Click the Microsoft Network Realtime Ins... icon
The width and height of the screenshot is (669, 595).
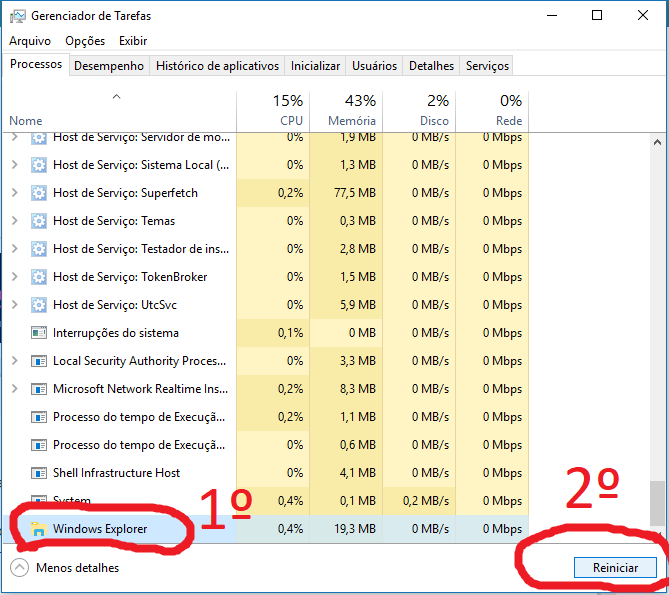[x=39, y=389]
